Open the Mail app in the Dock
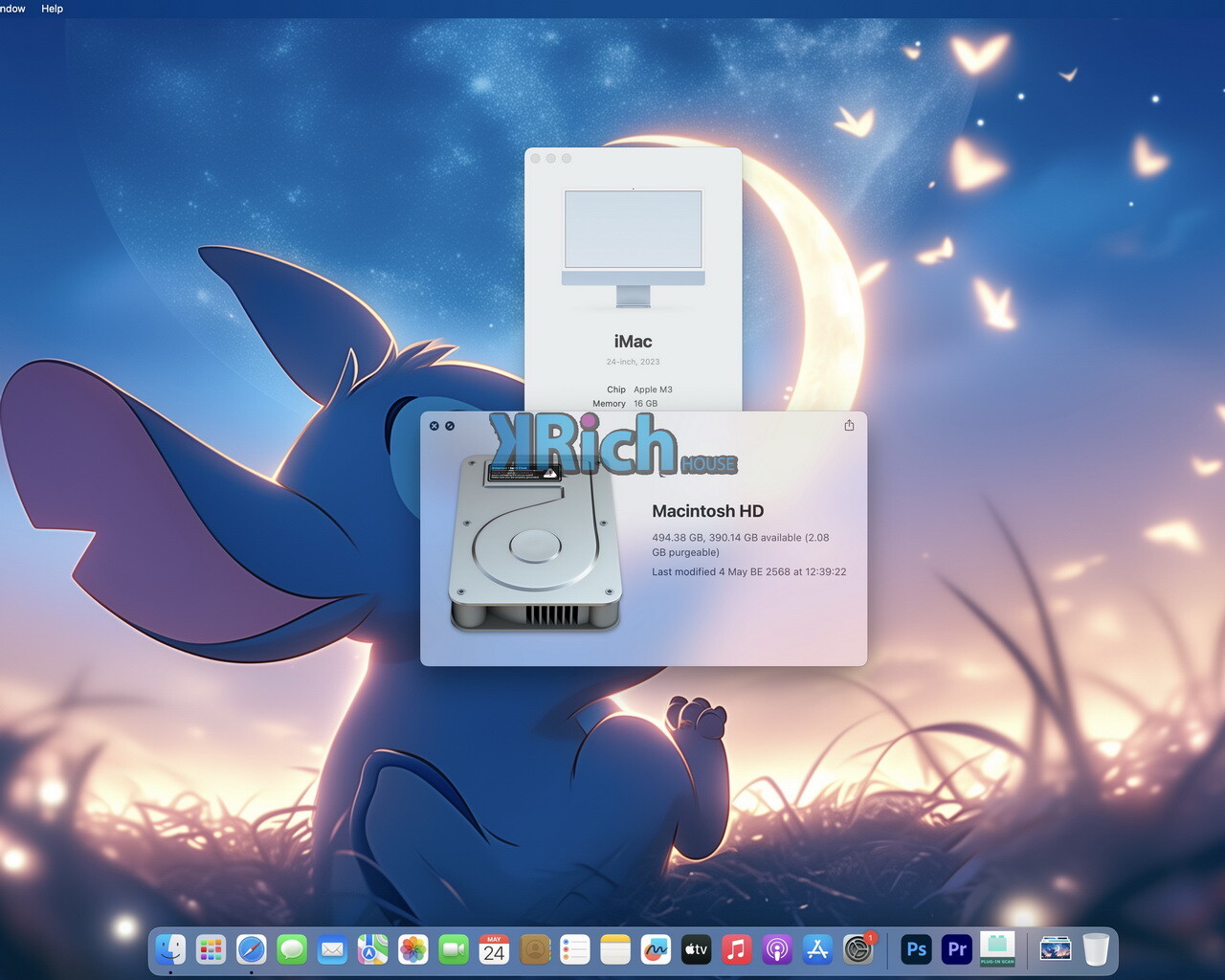The image size is (1225, 980). point(332,949)
